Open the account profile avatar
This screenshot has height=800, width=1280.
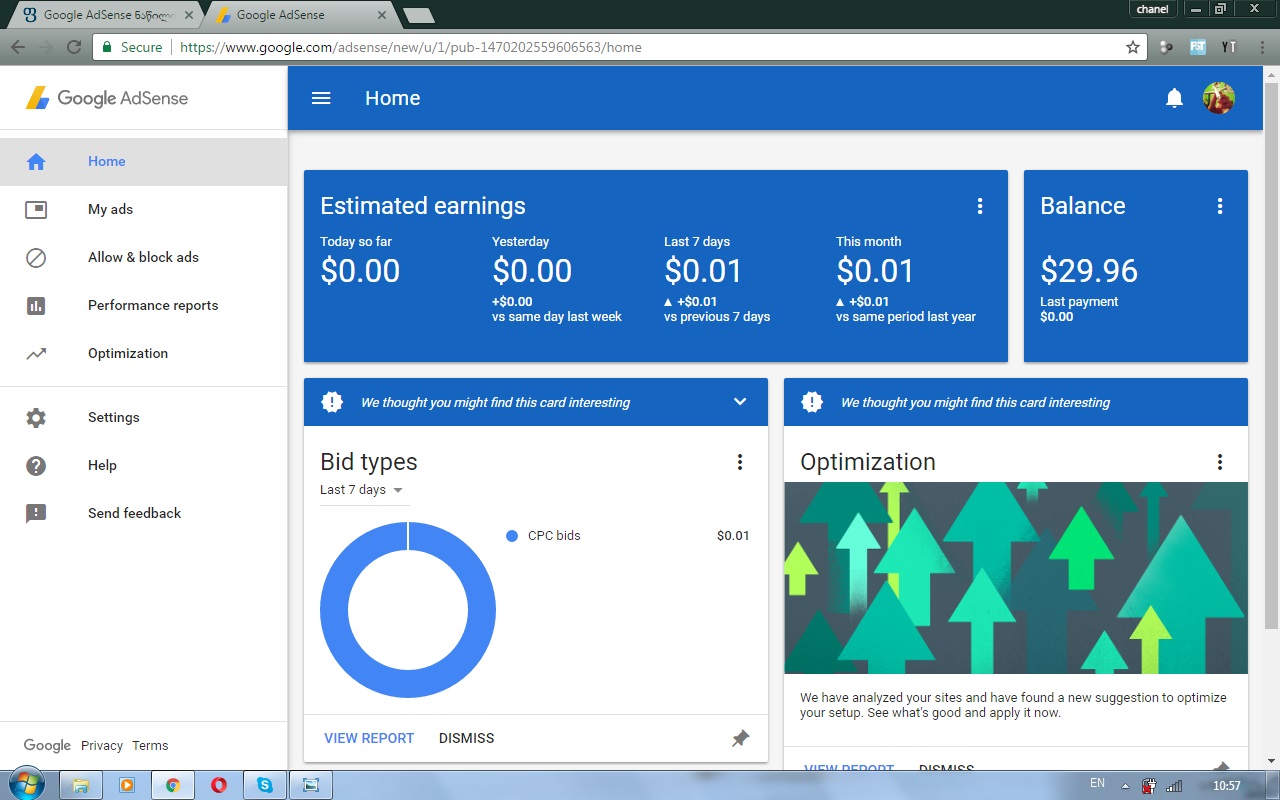click(1218, 98)
